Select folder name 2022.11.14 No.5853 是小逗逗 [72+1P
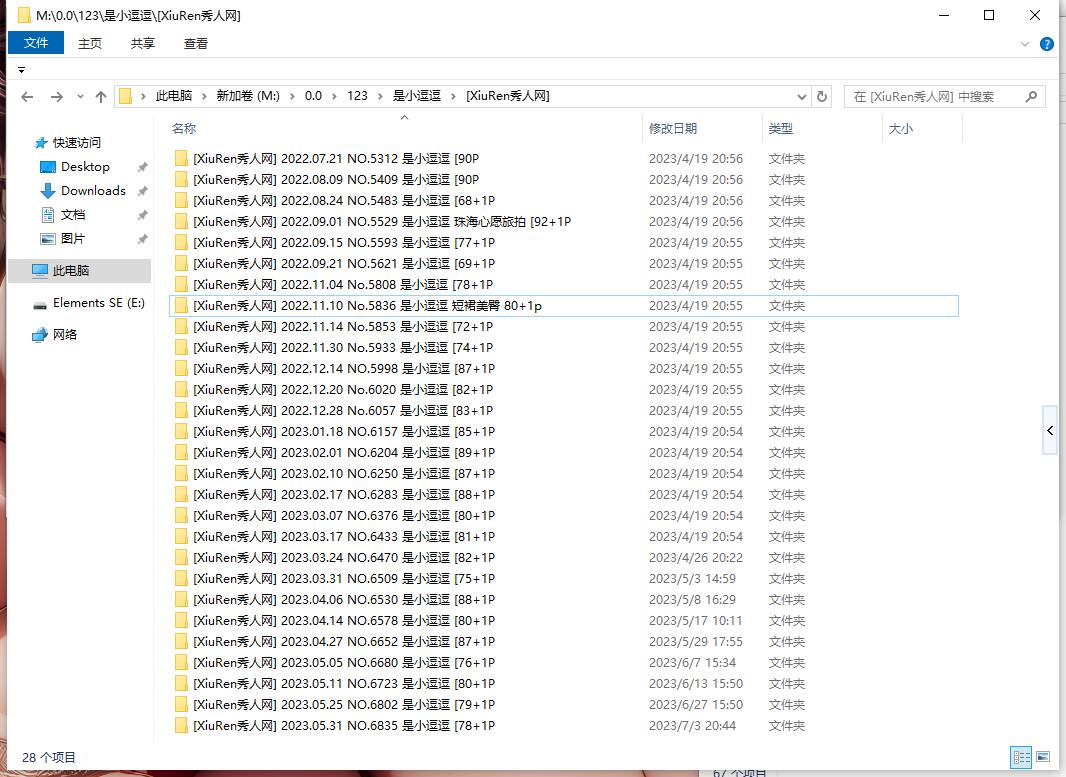This screenshot has width=1066, height=777. (343, 327)
